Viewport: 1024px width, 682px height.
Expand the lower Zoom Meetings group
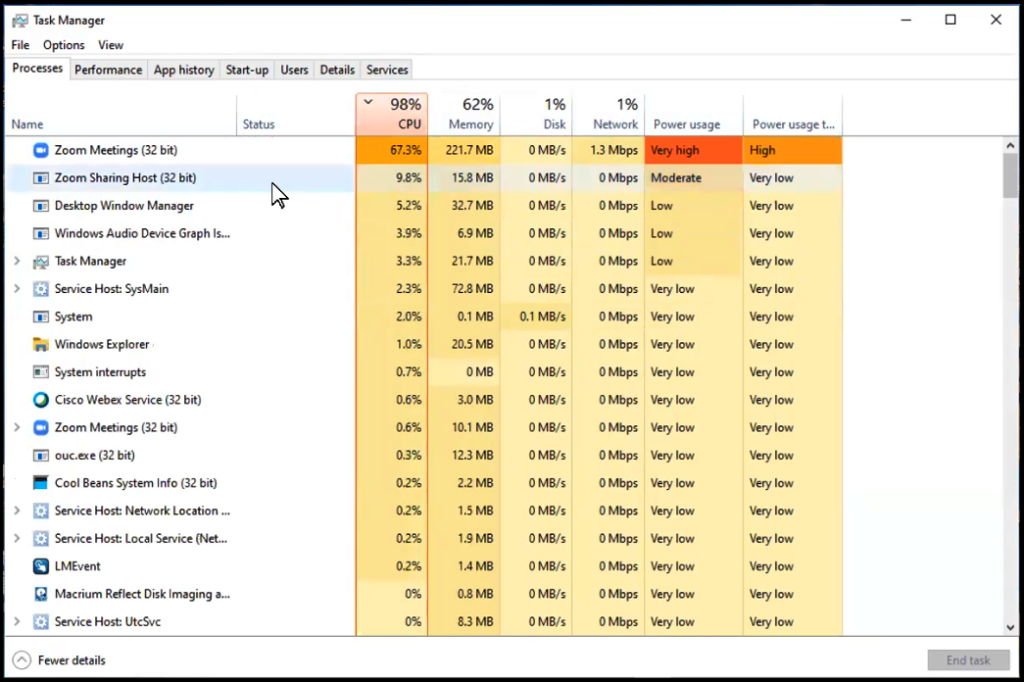tap(17, 428)
